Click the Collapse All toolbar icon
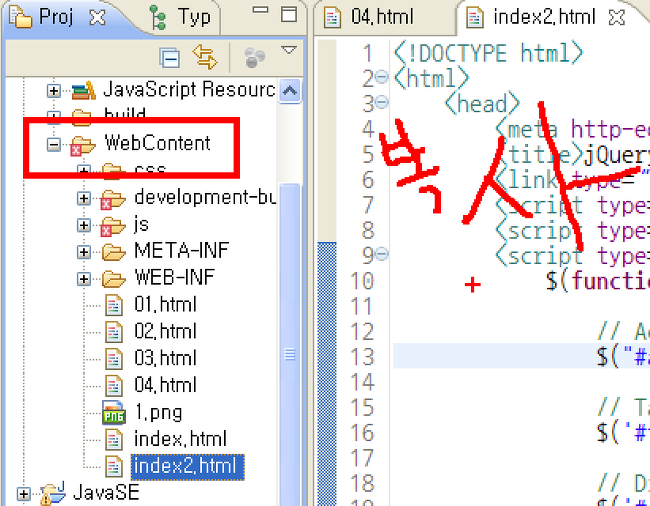The width and height of the screenshot is (650, 506). 169,57
